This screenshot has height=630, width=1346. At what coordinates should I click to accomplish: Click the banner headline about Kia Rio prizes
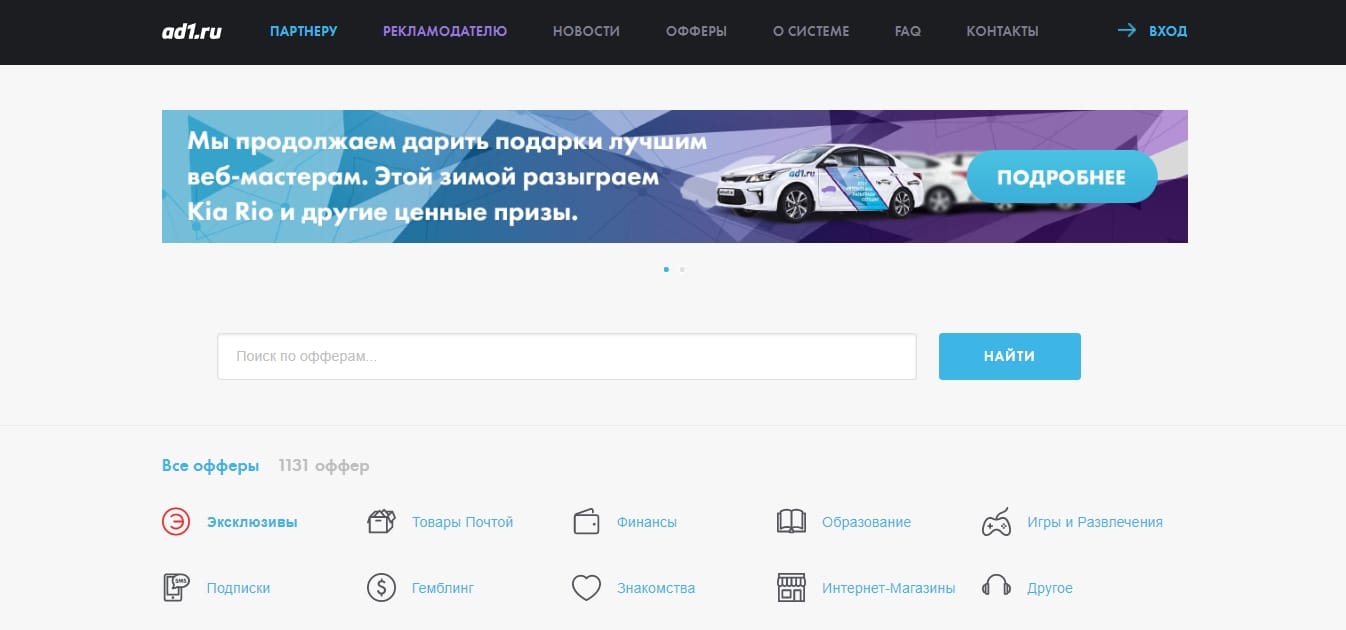(x=447, y=177)
